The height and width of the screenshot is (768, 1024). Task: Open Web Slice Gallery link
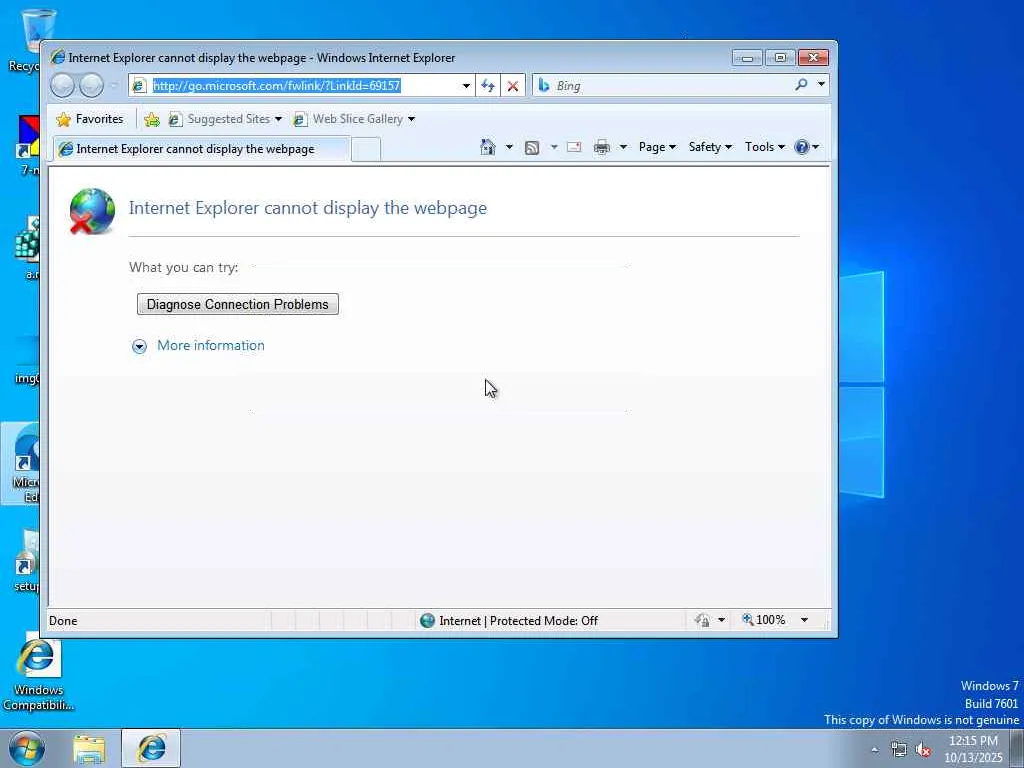coord(355,119)
